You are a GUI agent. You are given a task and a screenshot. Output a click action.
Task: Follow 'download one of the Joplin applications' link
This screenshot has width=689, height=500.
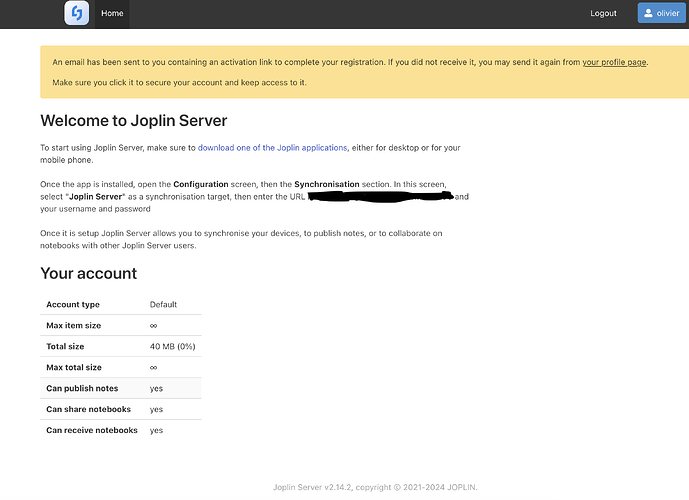pos(272,148)
